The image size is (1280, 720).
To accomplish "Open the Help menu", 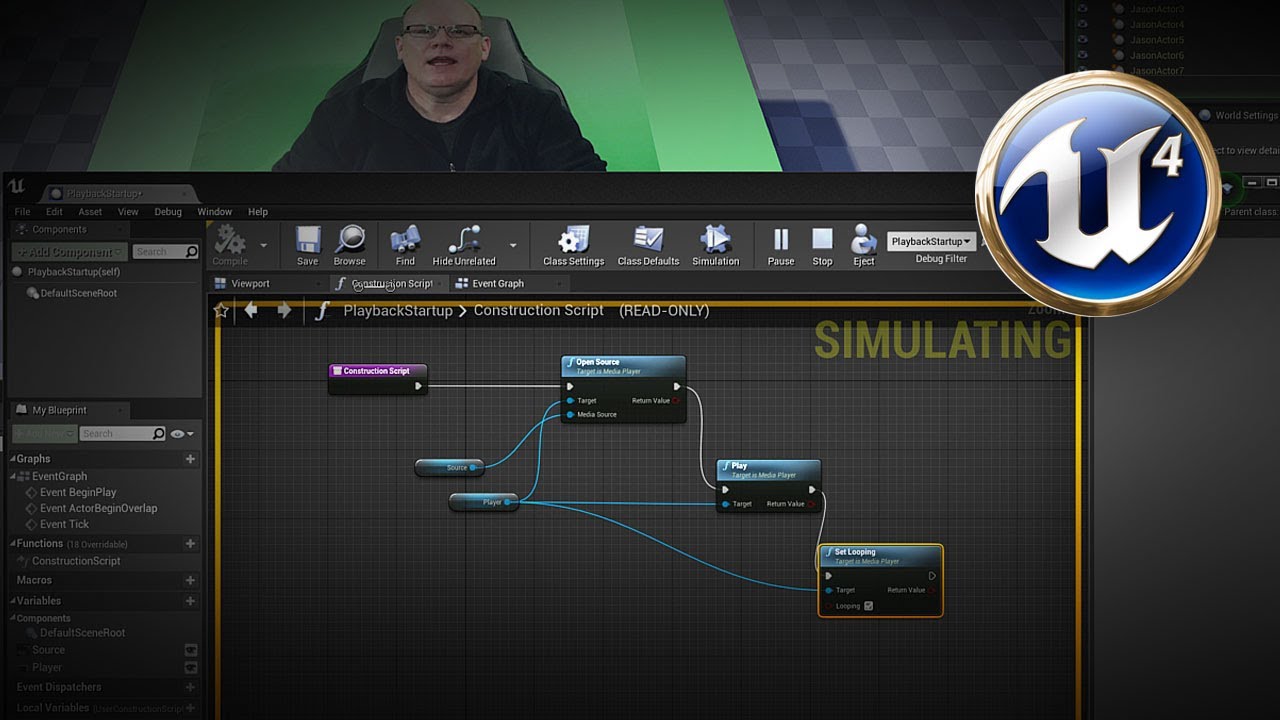I will point(258,212).
